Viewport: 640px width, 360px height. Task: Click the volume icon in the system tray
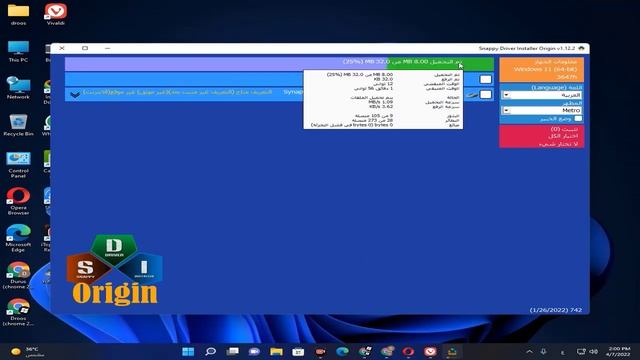click(594, 351)
